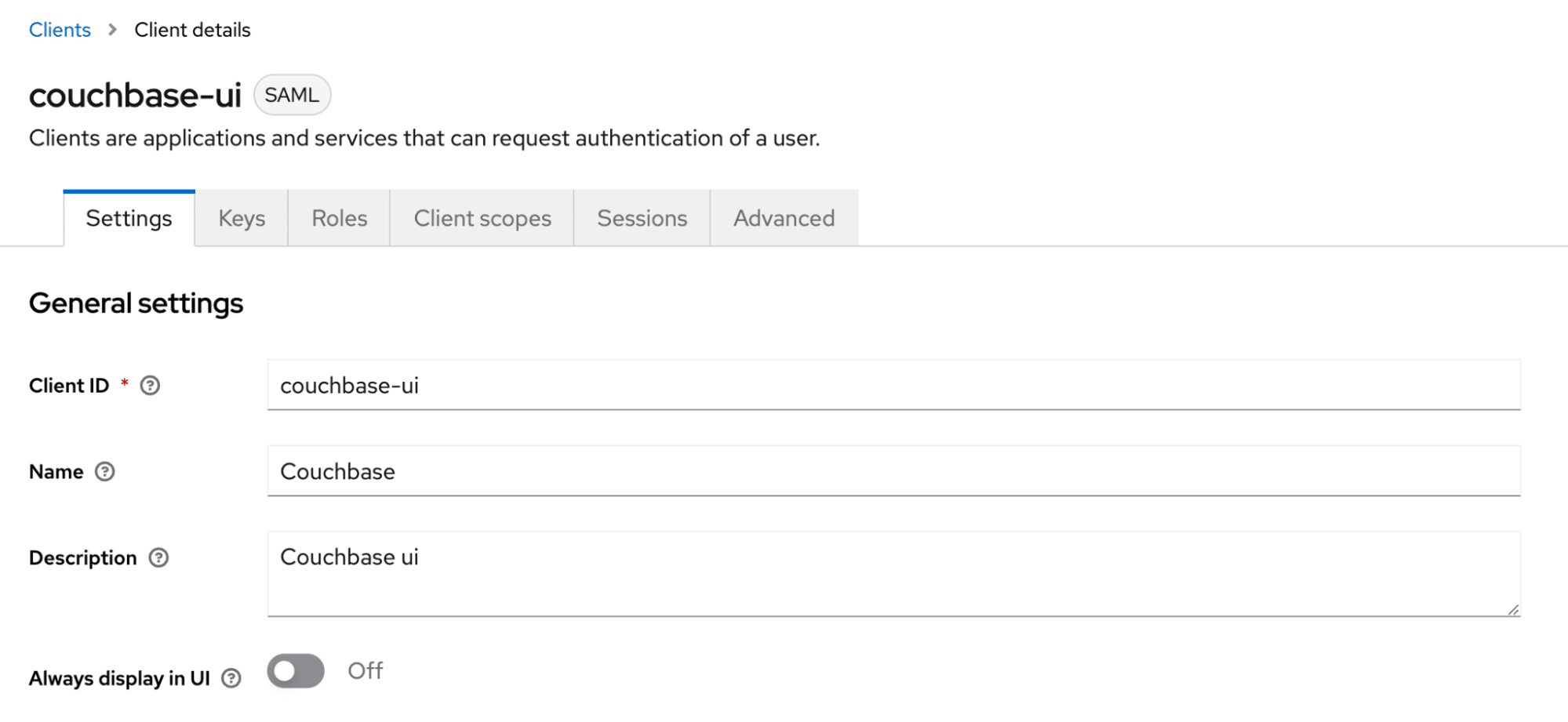
Task: Switch to the Advanced tab
Action: [x=783, y=218]
